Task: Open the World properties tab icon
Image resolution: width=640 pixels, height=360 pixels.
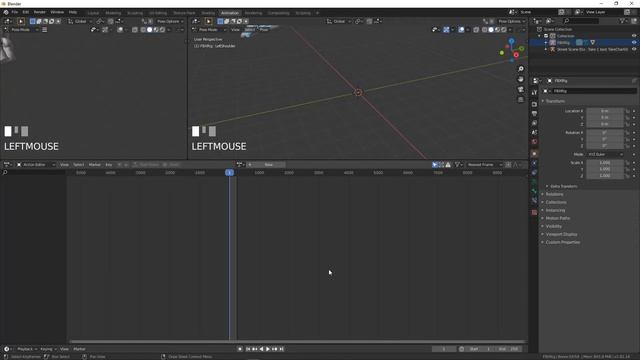Action: point(534,142)
